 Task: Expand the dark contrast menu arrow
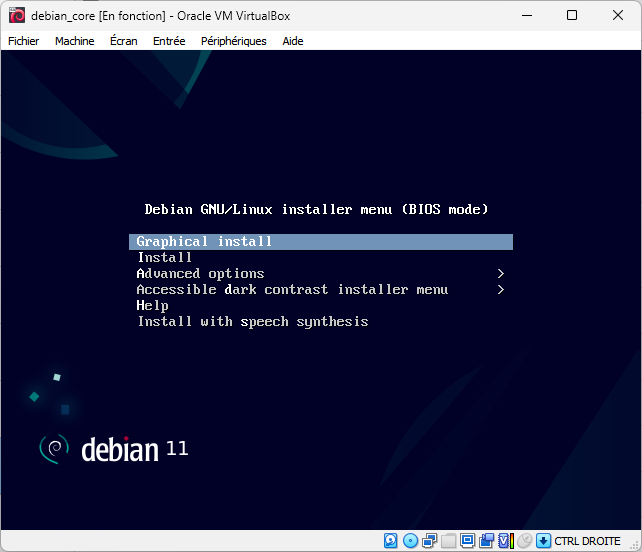tap(500, 290)
